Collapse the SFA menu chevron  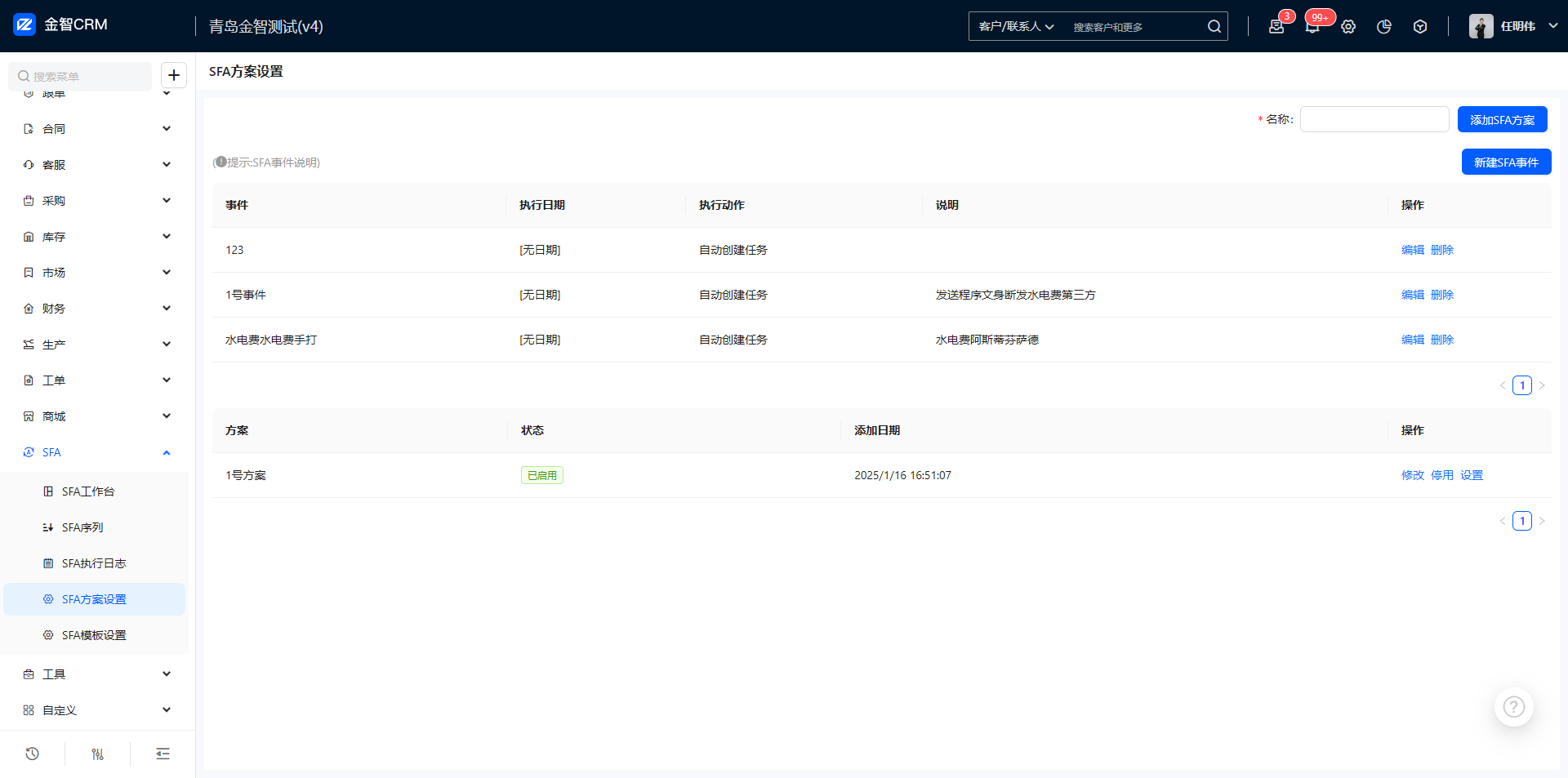[x=167, y=452]
